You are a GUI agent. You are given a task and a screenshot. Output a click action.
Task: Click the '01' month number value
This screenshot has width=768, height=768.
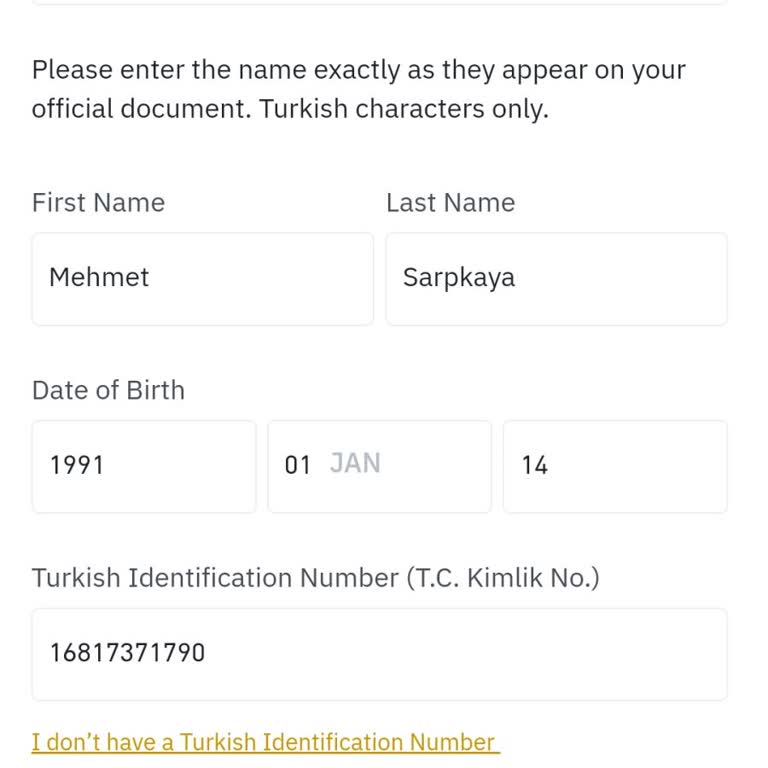pos(297,465)
